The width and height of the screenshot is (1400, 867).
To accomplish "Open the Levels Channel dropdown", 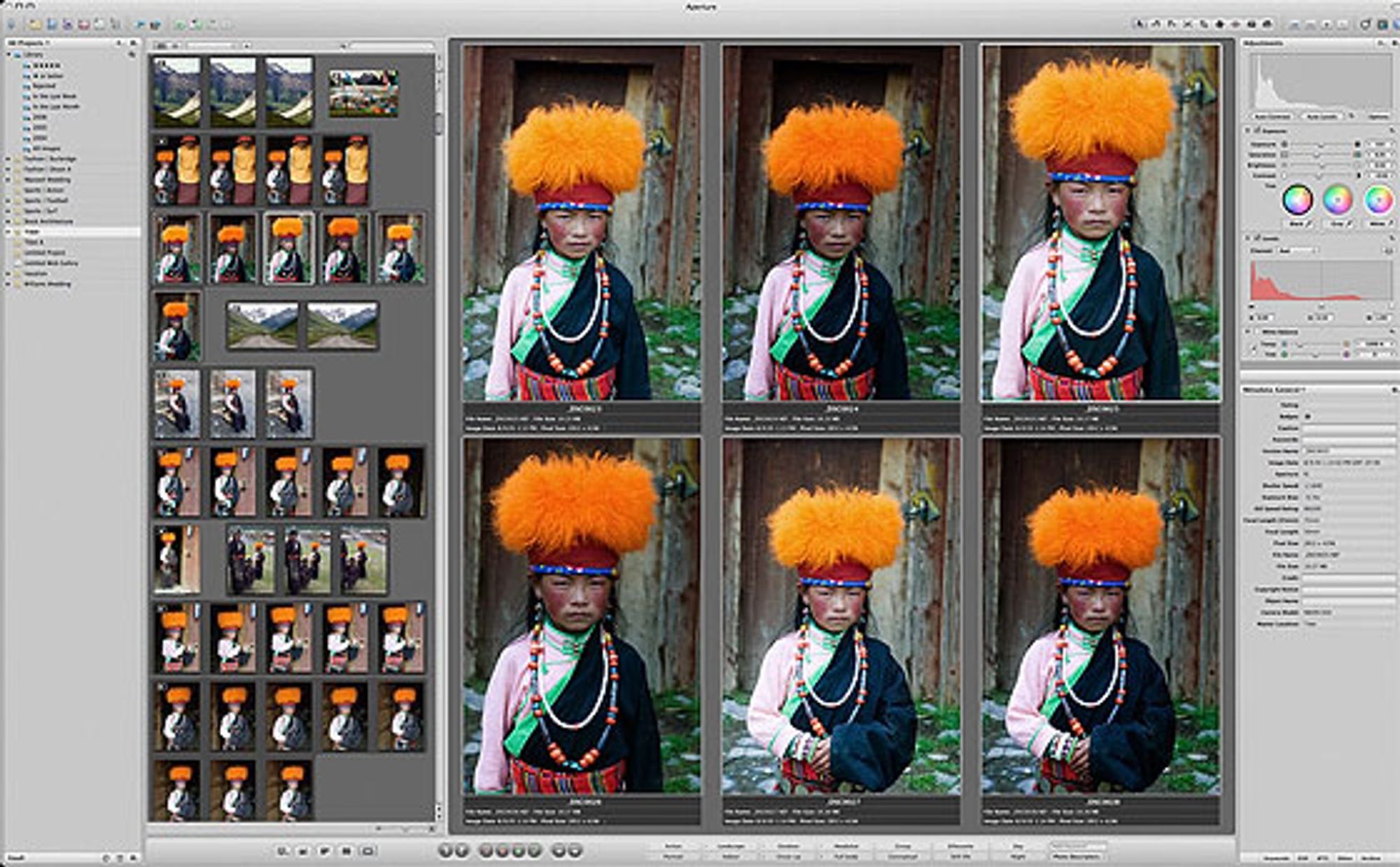I will point(1298,251).
